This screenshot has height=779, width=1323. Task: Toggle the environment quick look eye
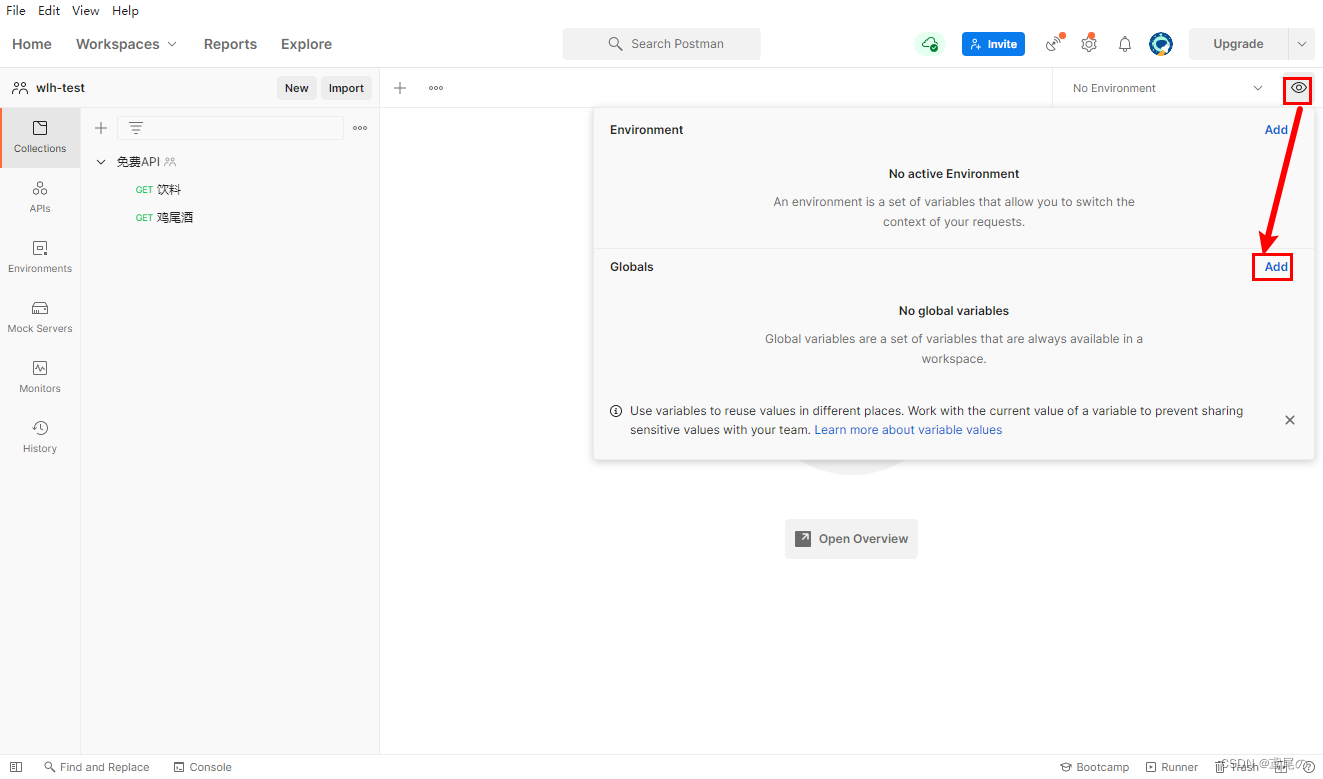[x=1298, y=89]
